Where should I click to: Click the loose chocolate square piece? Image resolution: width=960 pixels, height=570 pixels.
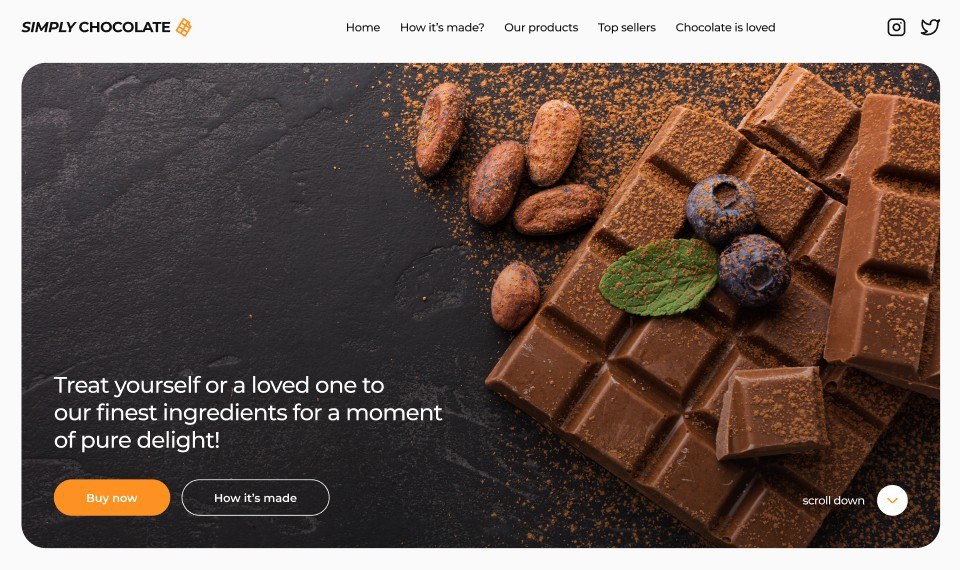tap(772, 413)
